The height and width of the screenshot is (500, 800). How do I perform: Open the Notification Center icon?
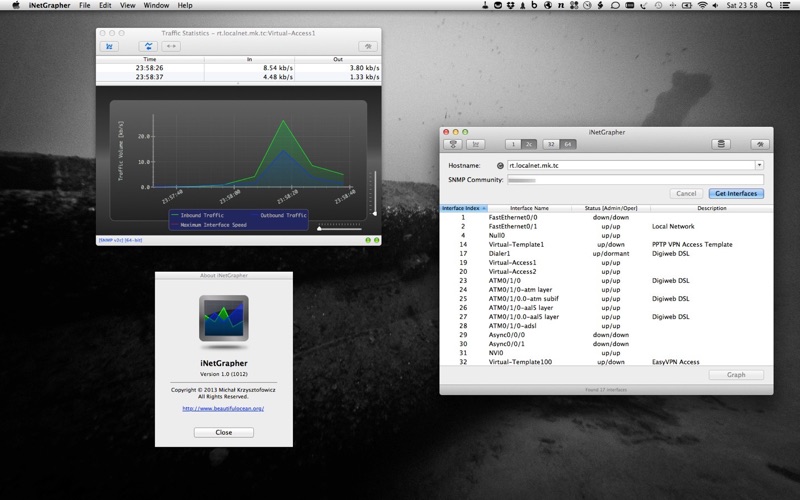[x=785, y=5]
